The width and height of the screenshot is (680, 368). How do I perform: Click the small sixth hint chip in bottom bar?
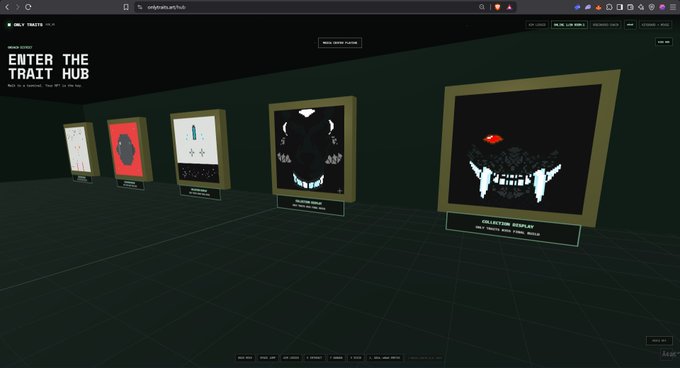[356, 358]
